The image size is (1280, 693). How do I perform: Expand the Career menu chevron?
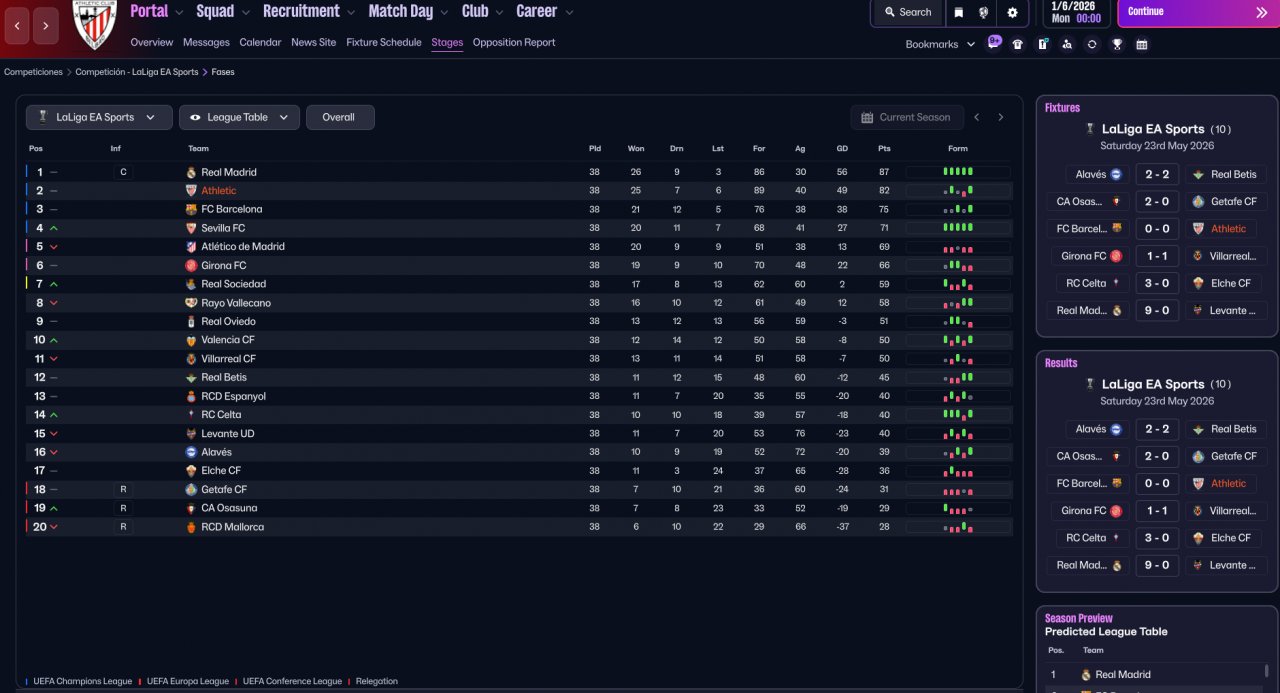(x=569, y=13)
